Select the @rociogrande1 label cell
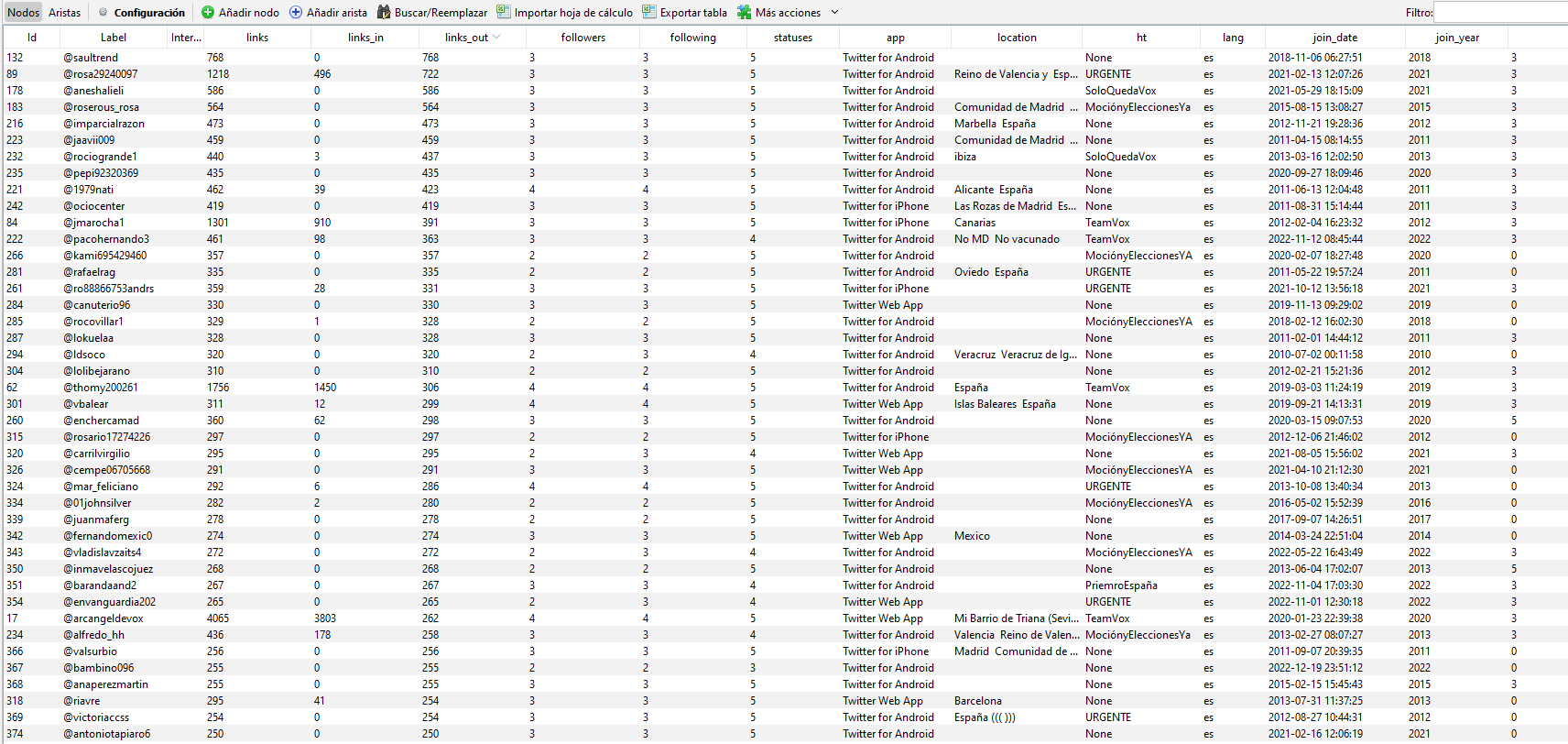Screen dimensions: 1568x744 point(100,157)
